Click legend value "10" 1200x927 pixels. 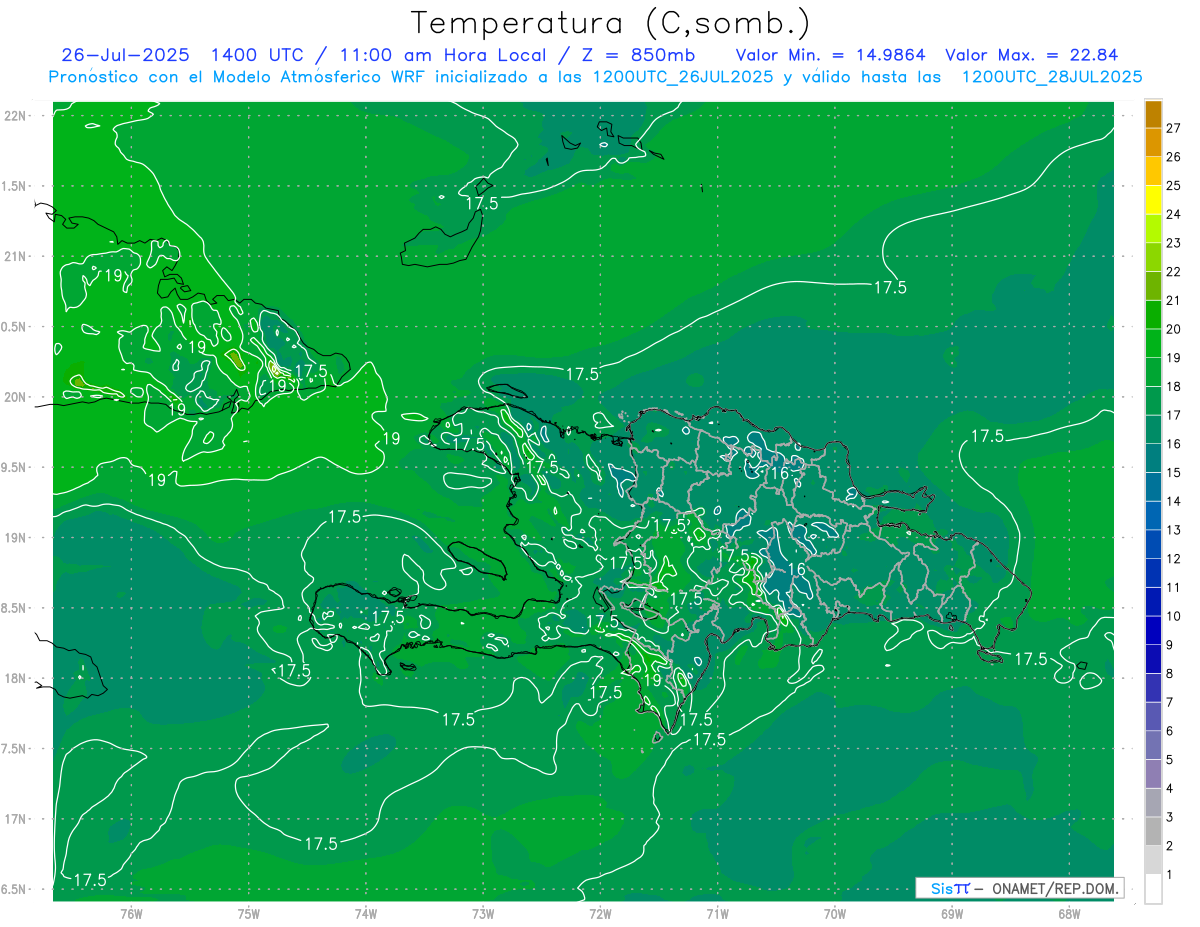1174,616
